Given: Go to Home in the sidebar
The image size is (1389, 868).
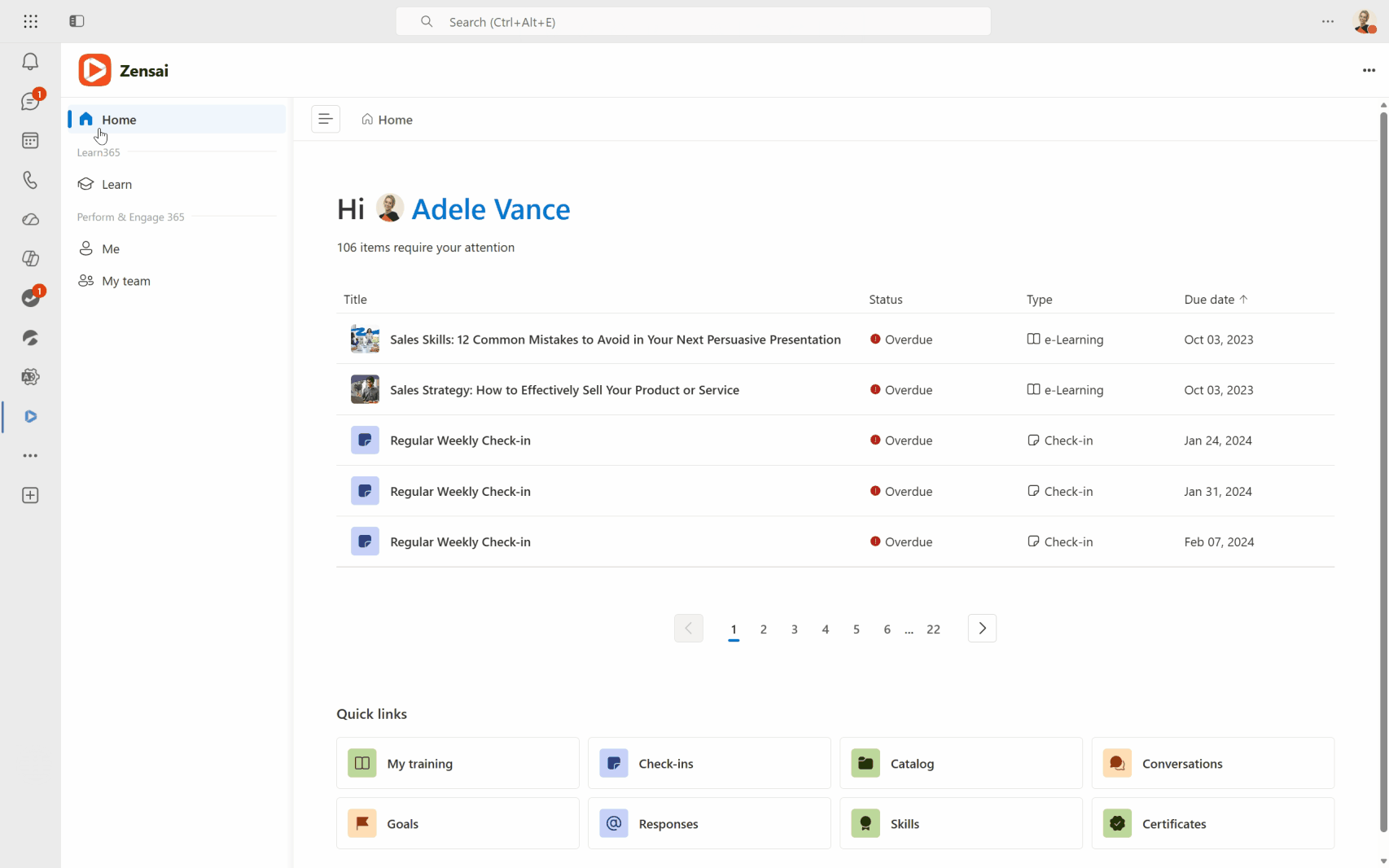Looking at the screenshot, I should click(177, 120).
